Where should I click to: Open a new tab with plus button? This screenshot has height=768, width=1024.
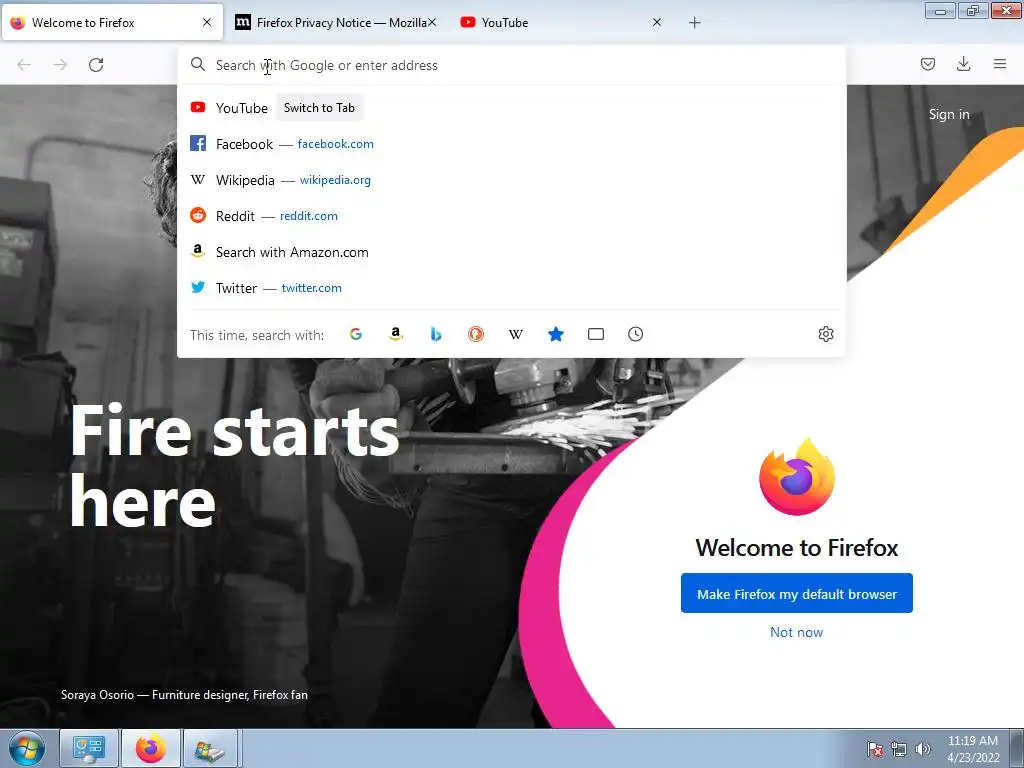click(x=695, y=23)
